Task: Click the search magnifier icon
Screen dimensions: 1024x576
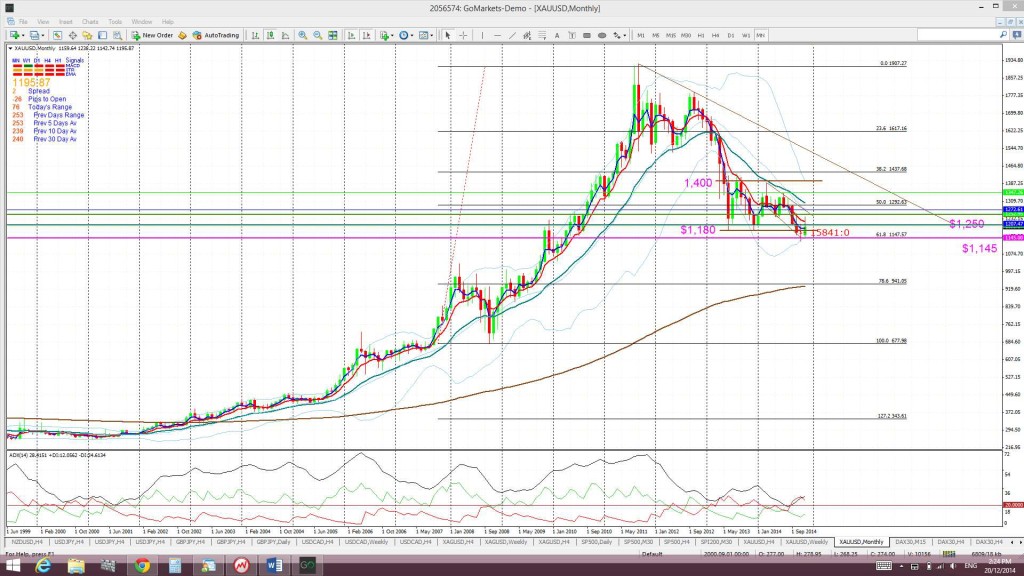Action: 1003,35
